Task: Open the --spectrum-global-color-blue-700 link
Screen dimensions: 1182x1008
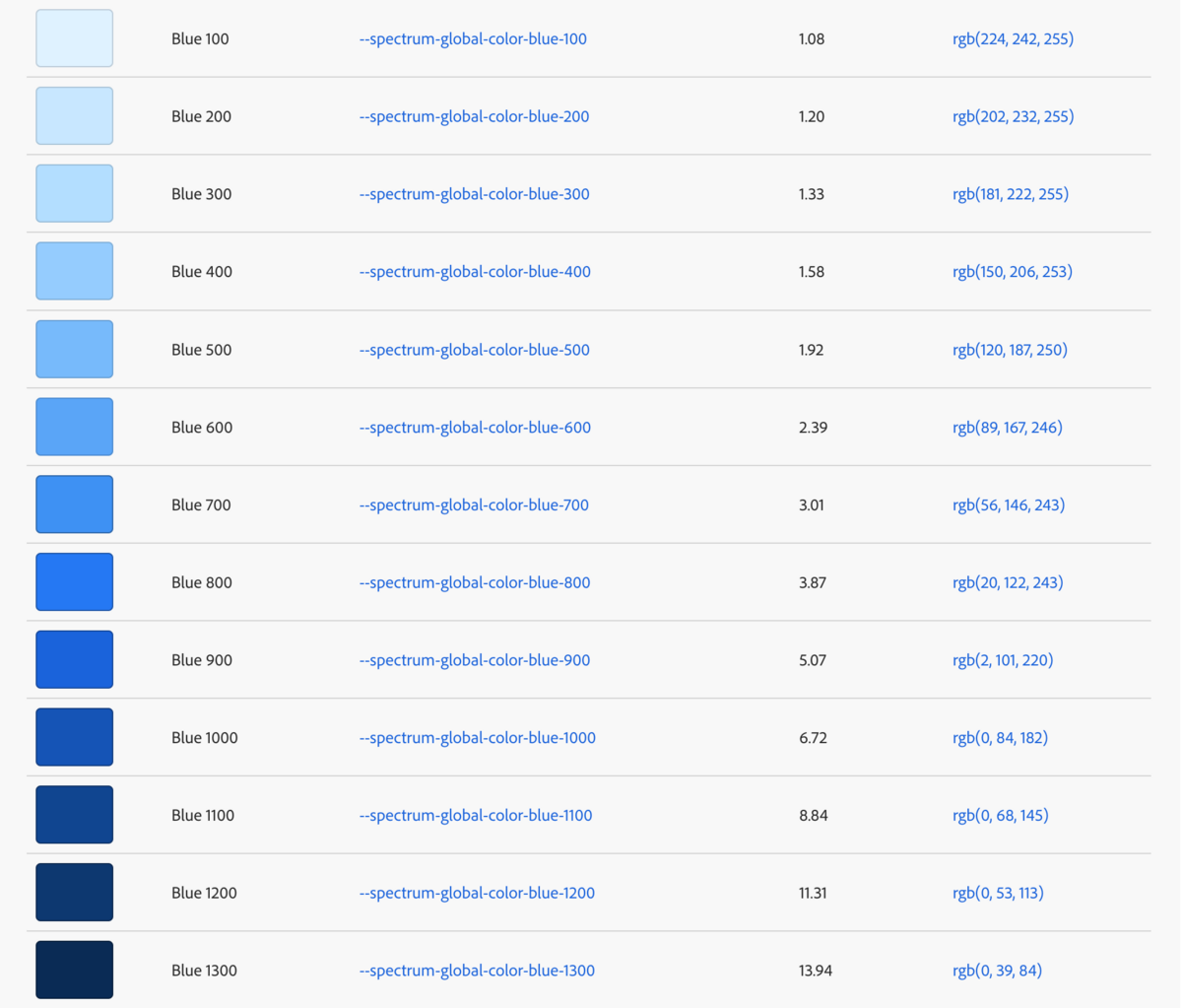Action: click(474, 505)
